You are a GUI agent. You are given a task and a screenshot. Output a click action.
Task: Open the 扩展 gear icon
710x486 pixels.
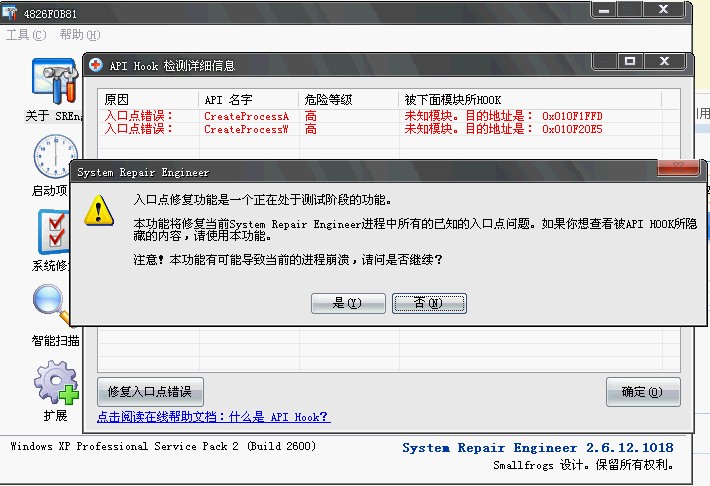56,382
